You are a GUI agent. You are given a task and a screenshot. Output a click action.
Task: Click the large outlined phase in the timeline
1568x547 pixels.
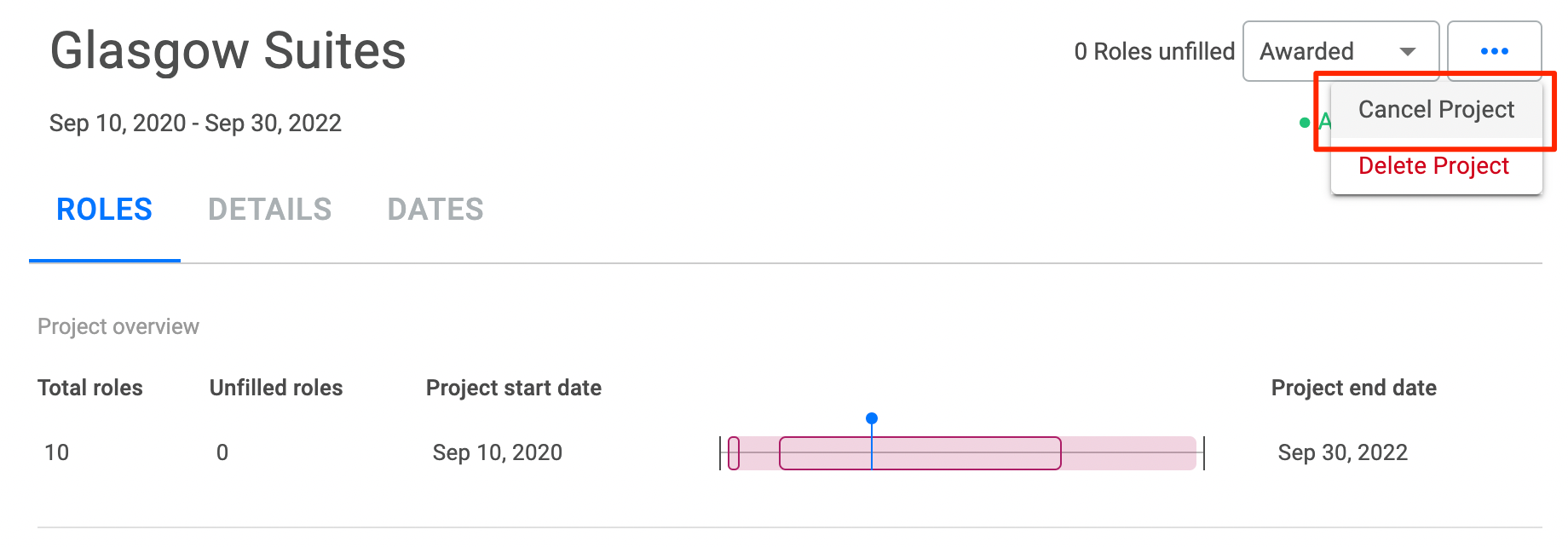(x=963, y=453)
